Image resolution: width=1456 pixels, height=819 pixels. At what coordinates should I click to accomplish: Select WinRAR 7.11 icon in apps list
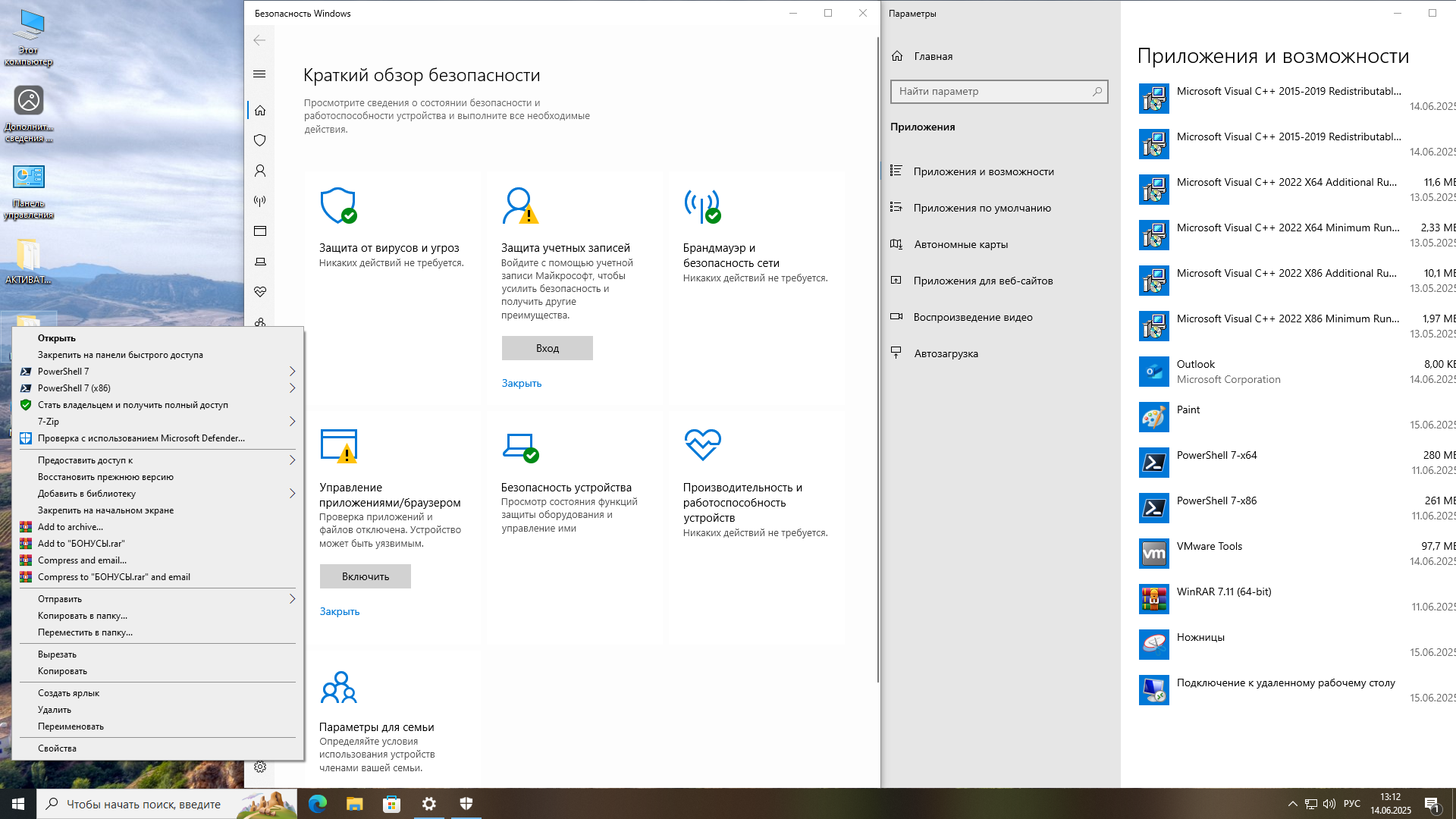point(1154,599)
